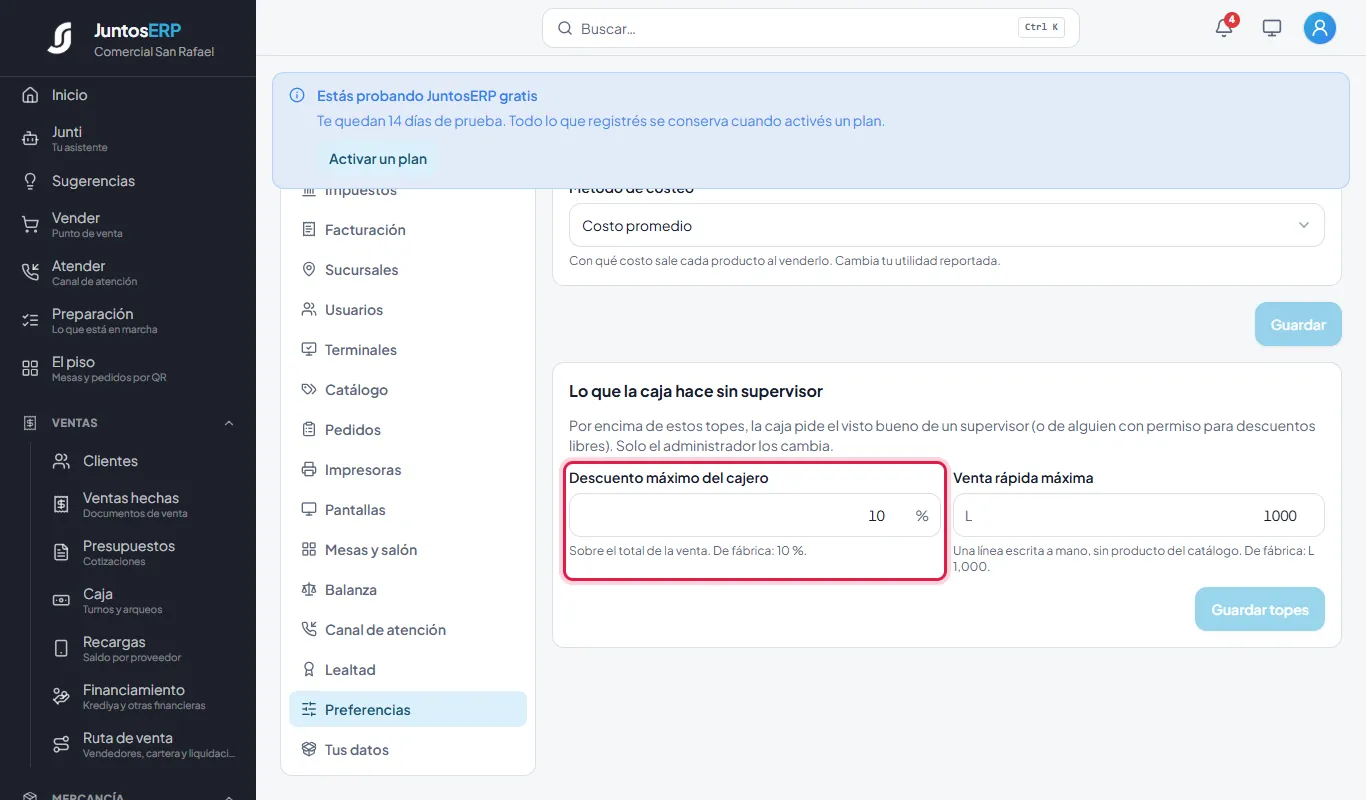
Task: Open the notifications bell icon
Action: click(1224, 28)
